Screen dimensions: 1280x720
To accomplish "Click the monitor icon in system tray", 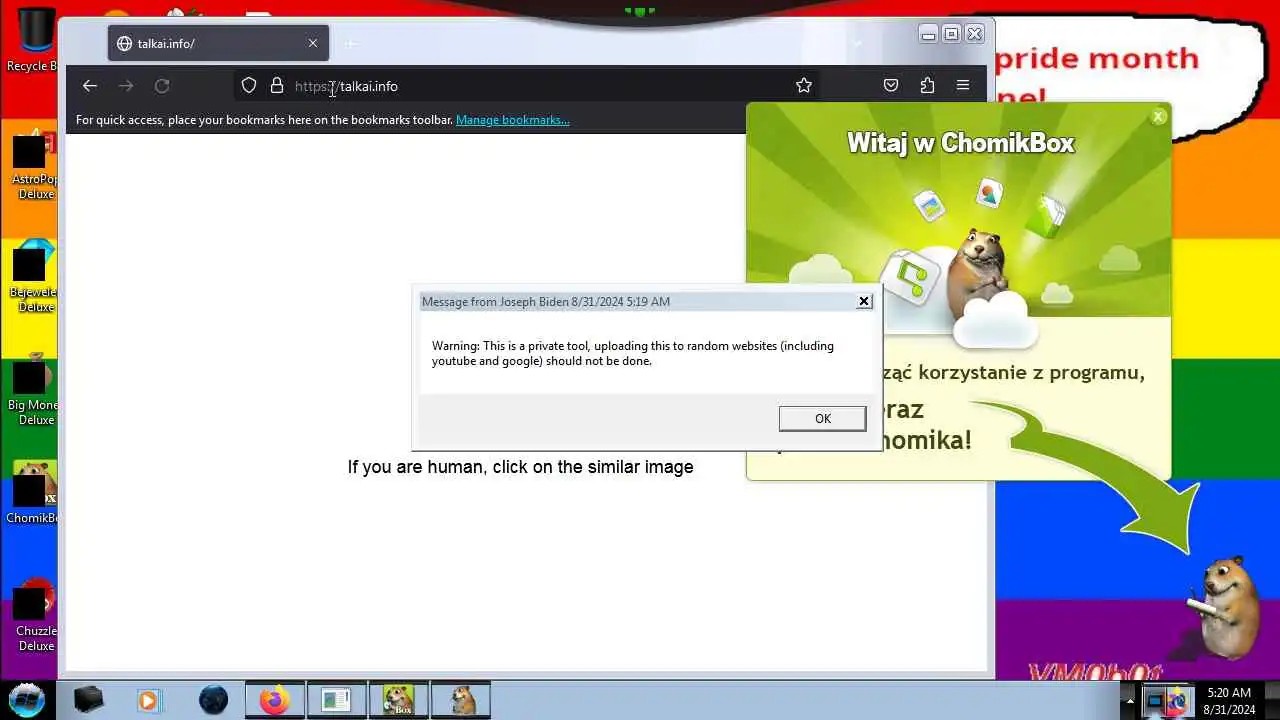I will pyautogui.click(x=1154, y=700).
